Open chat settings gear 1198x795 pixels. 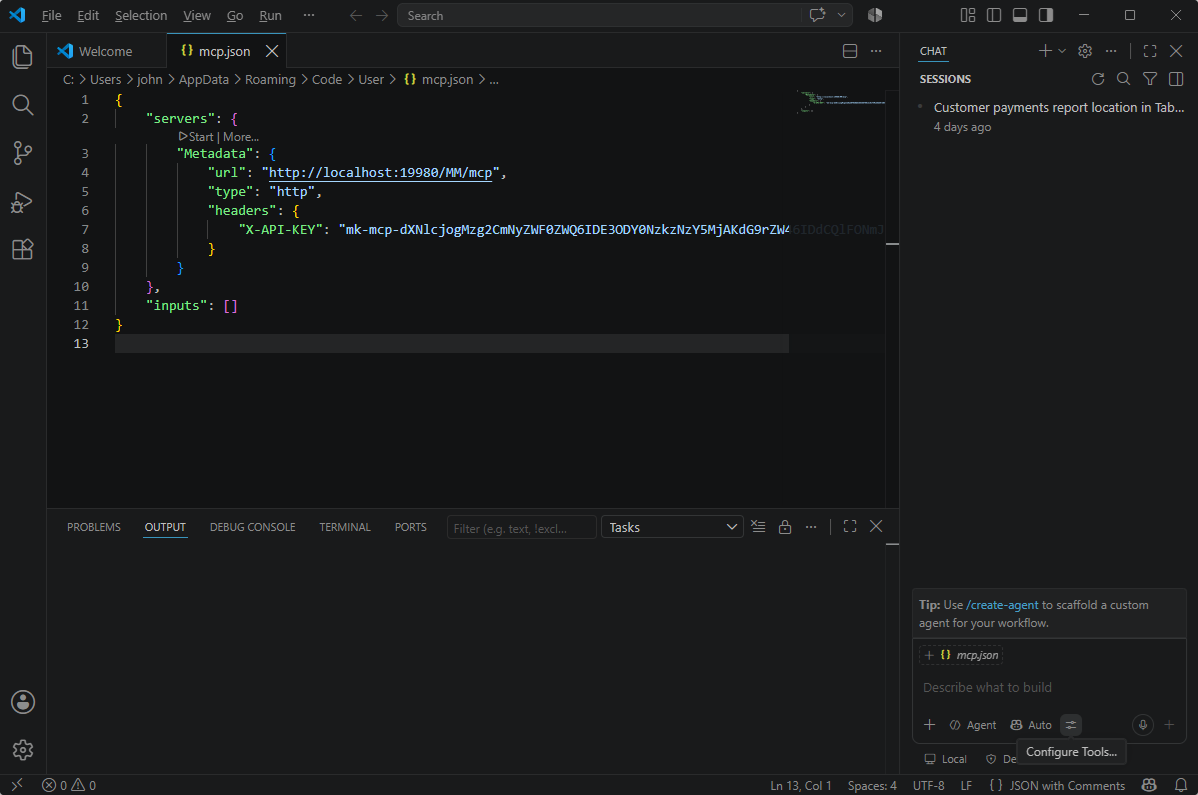pos(1085,51)
